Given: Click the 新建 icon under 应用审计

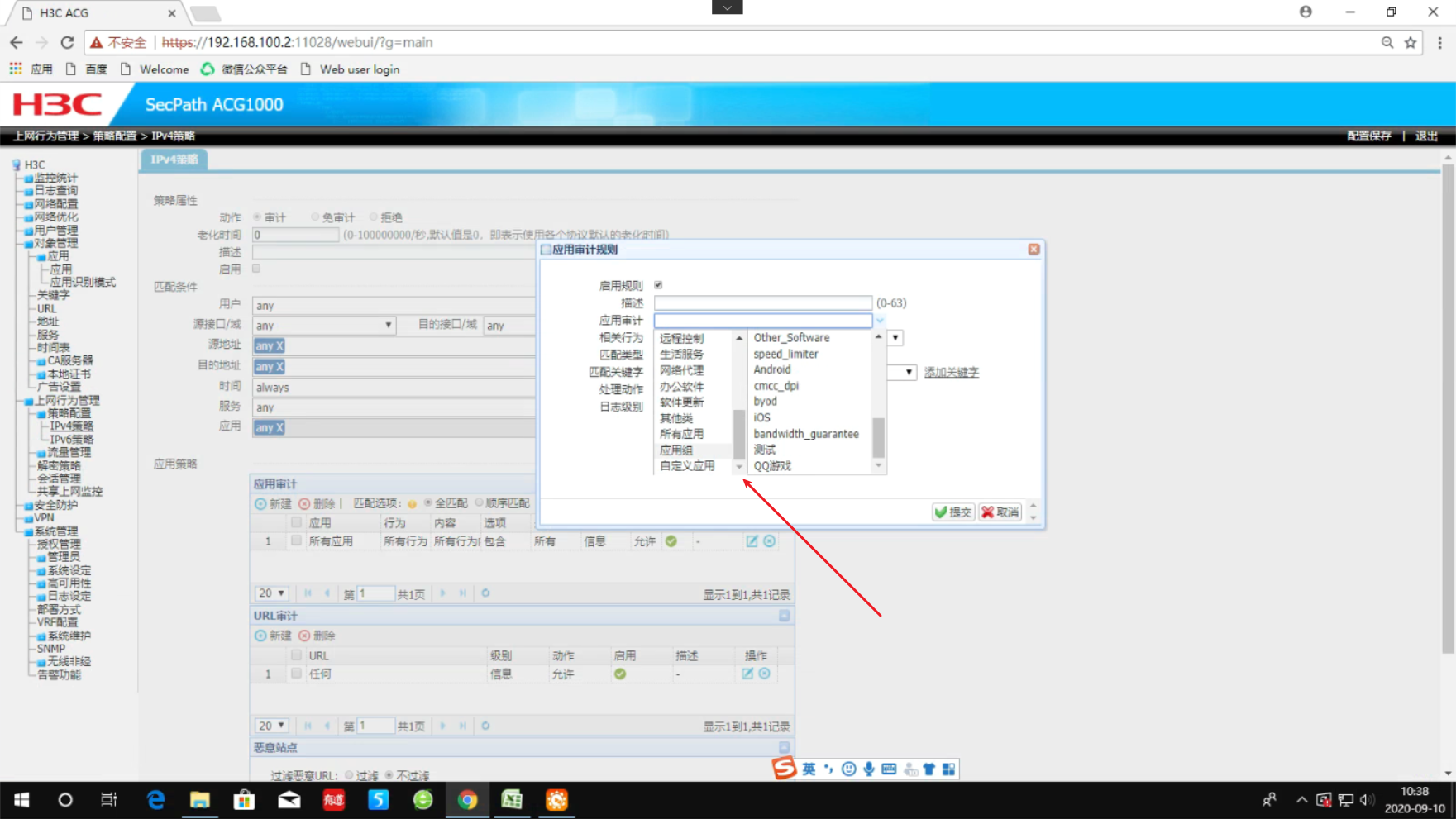Looking at the screenshot, I should click(260, 503).
